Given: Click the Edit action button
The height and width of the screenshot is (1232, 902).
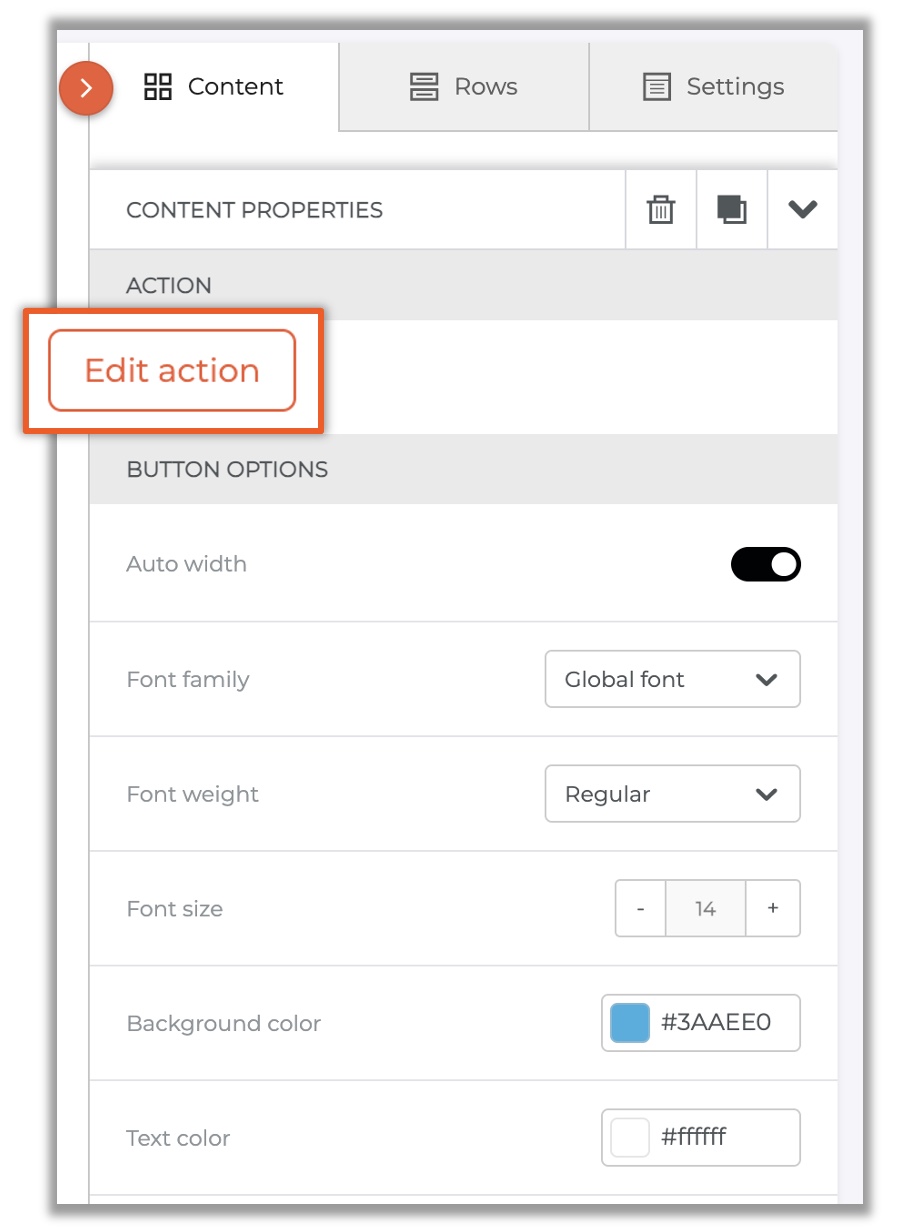Looking at the screenshot, I should pyautogui.click(x=172, y=370).
